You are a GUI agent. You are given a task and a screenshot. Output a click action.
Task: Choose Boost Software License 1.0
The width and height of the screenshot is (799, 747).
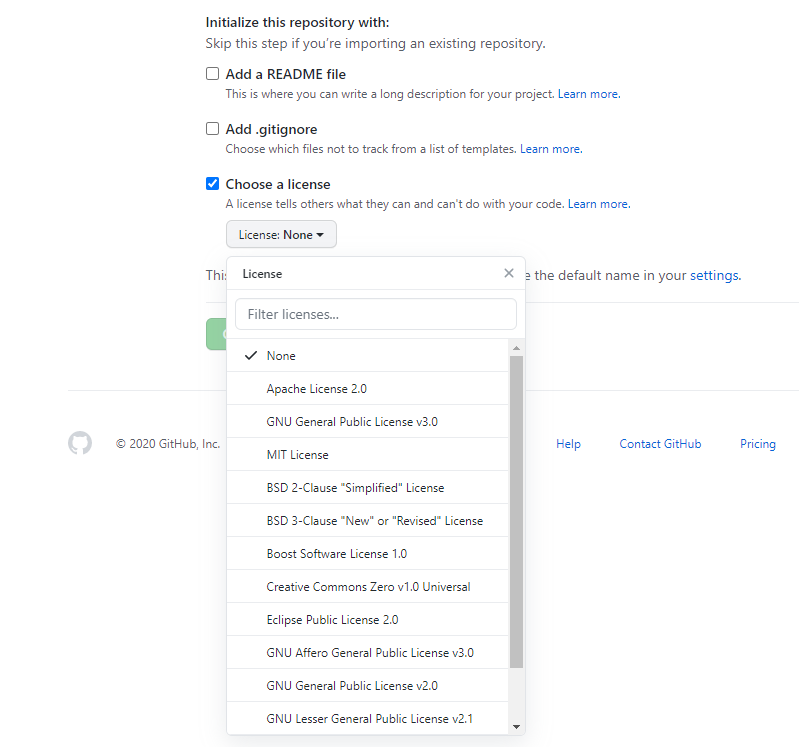click(336, 554)
